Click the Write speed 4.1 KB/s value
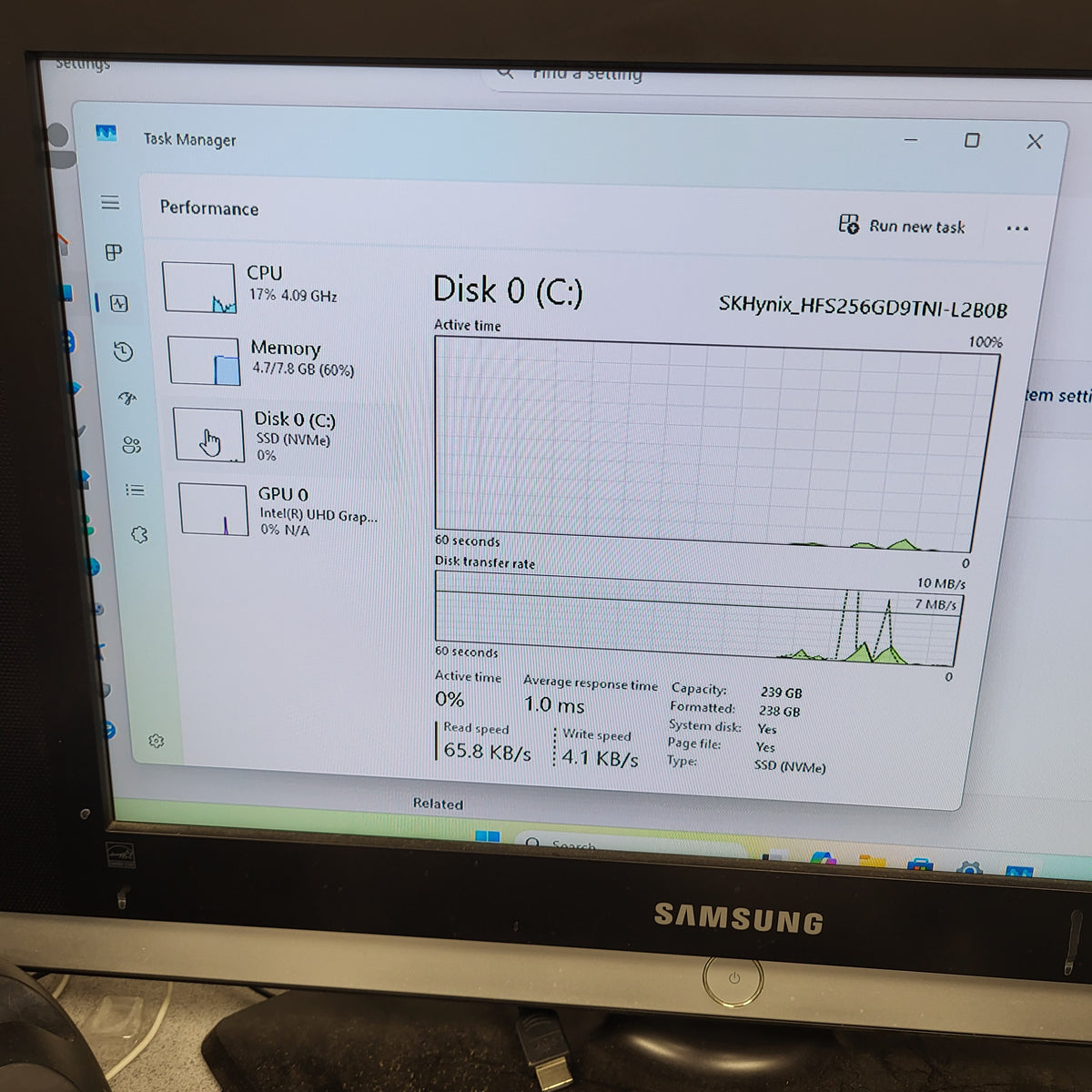1092x1092 pixels. [600, 757]
